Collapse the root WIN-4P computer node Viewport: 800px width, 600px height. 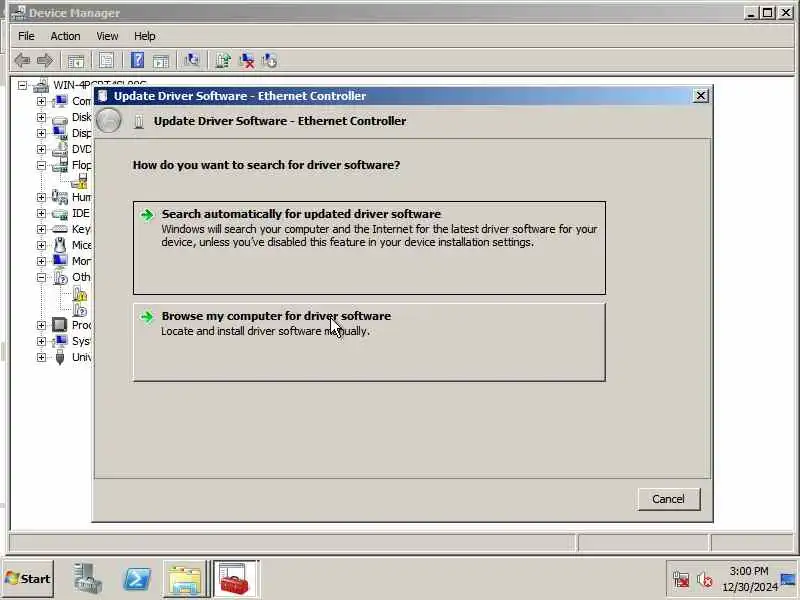(22, 85)
